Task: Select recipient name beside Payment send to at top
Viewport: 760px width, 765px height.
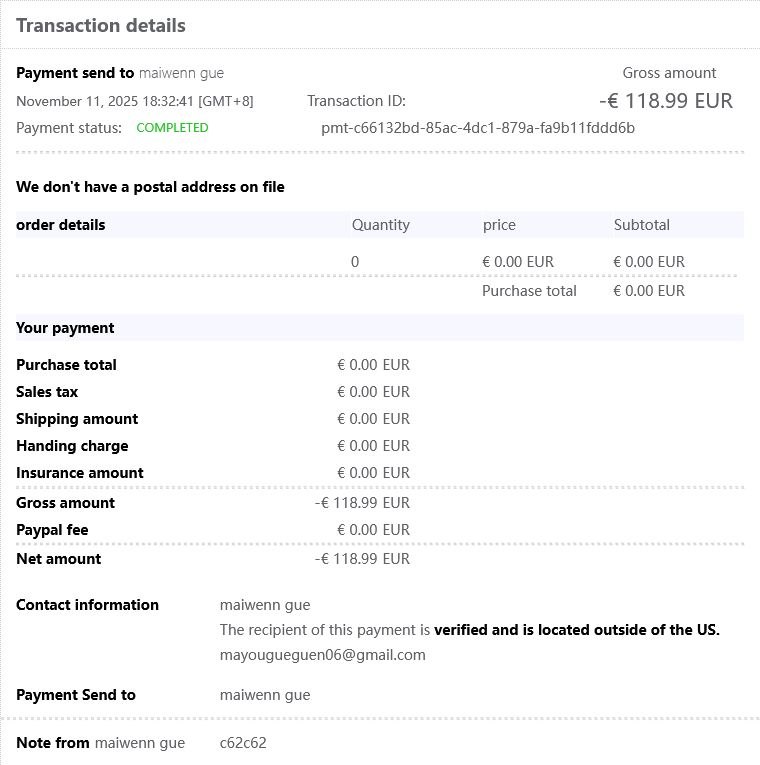Action: tap(181, 73)
